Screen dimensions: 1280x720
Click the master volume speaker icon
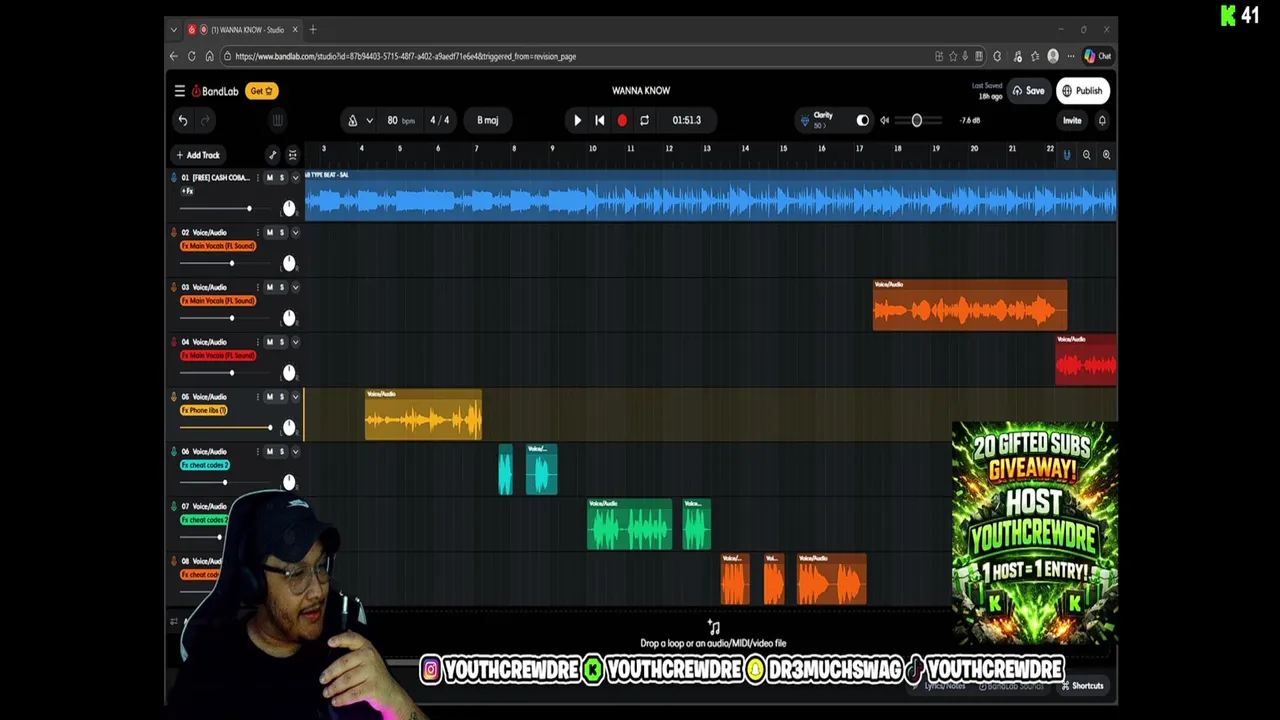(x=884, y=120)
